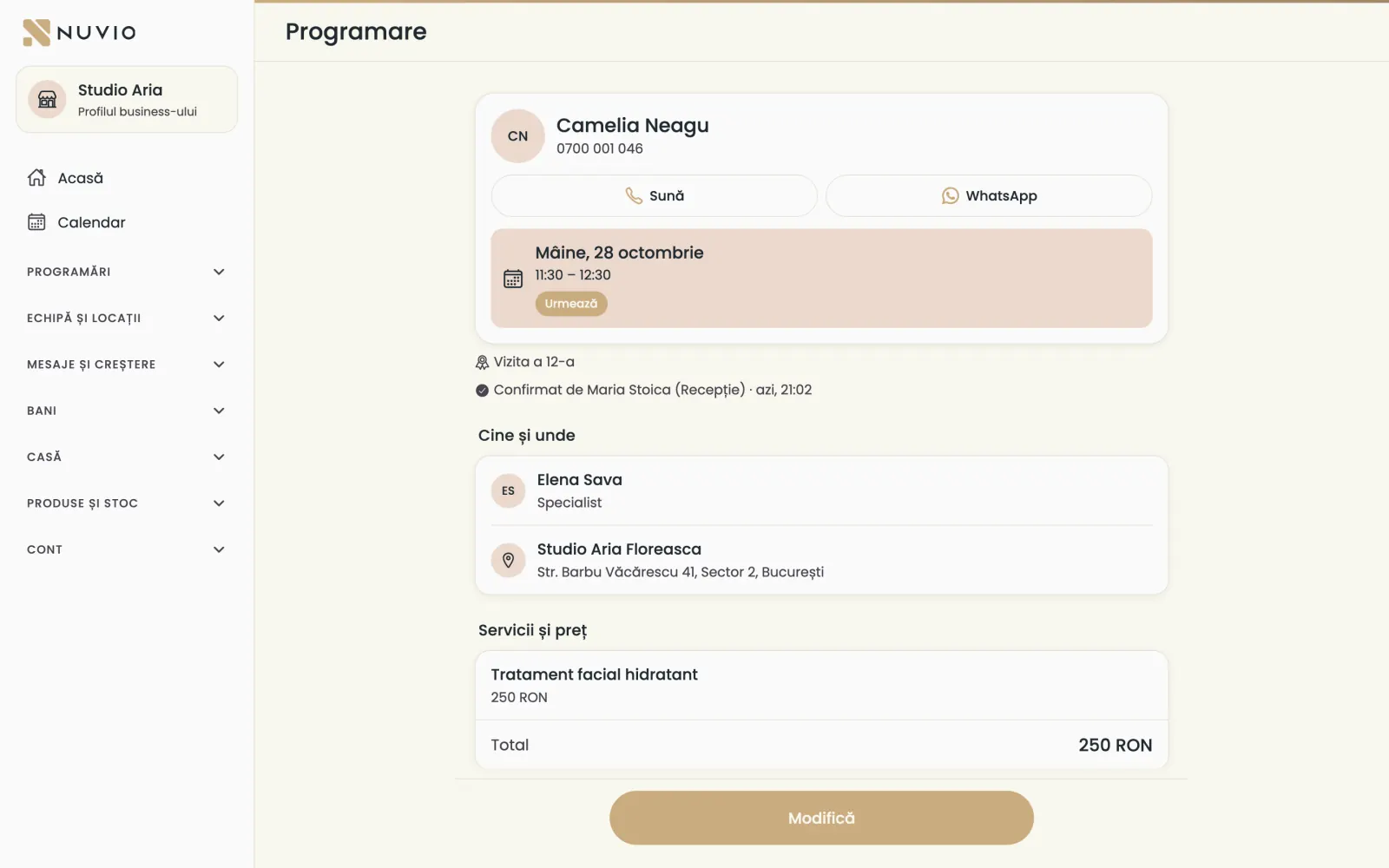
Task: Click the Cine și unde heading
Action: click(x=526, y=436)
